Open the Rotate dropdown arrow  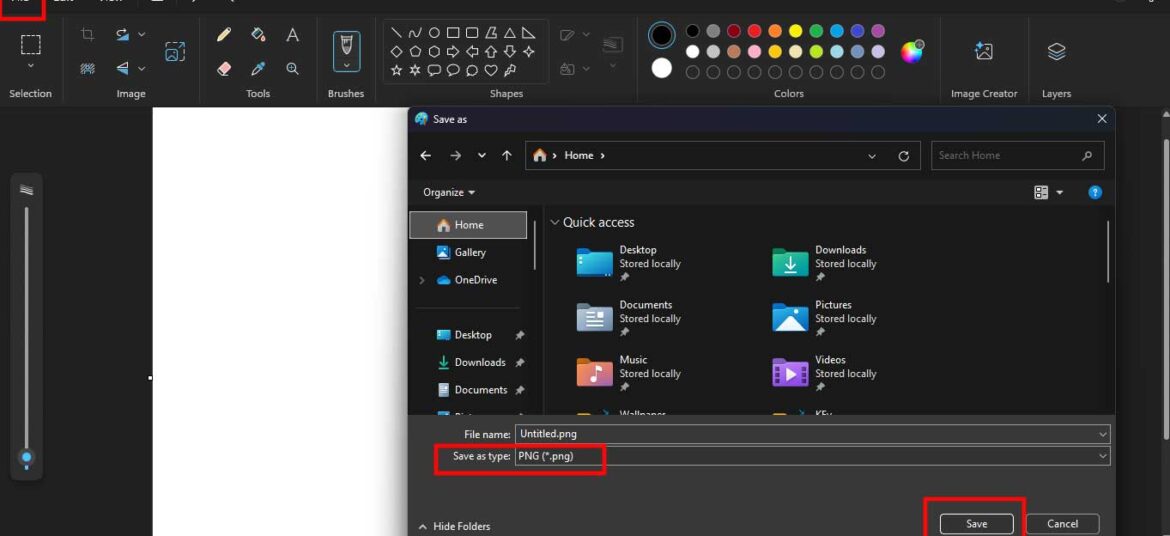coord(142,34)
